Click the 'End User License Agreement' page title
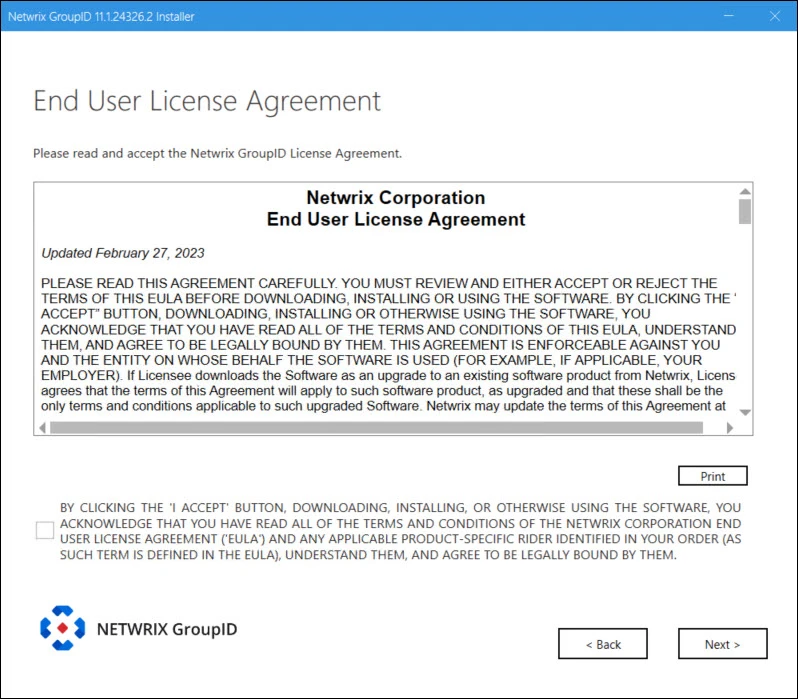Image resolution: width=798 pixels, height=699 pixels. coord(207,101)
